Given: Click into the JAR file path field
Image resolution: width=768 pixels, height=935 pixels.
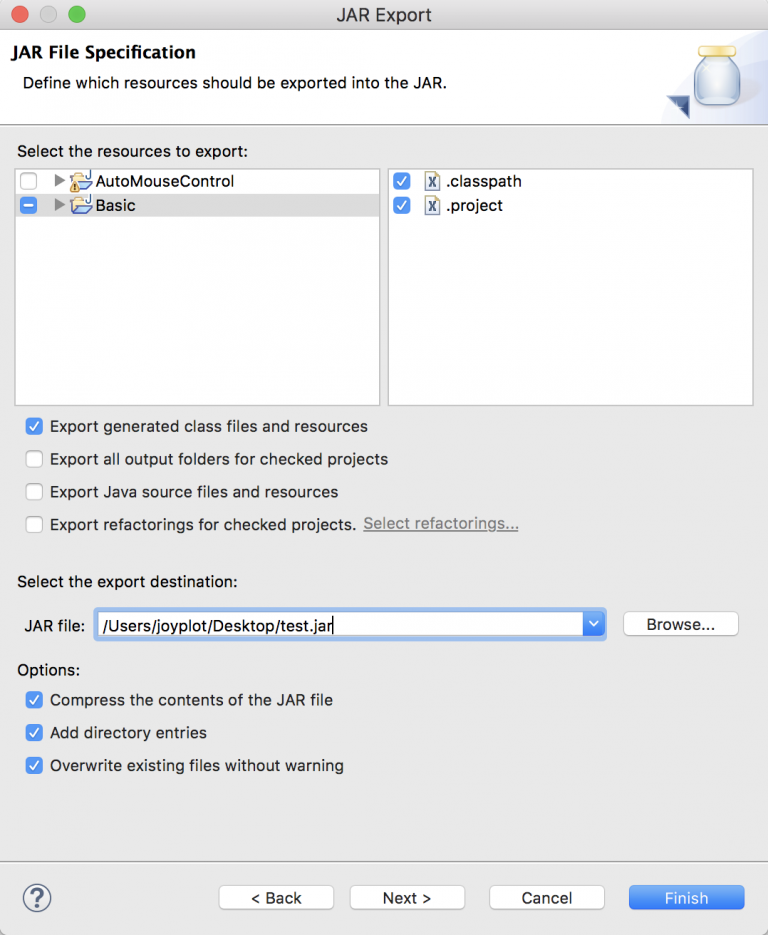Looking at the screenshot, I should pyautogui.click(x=340, y=625).
